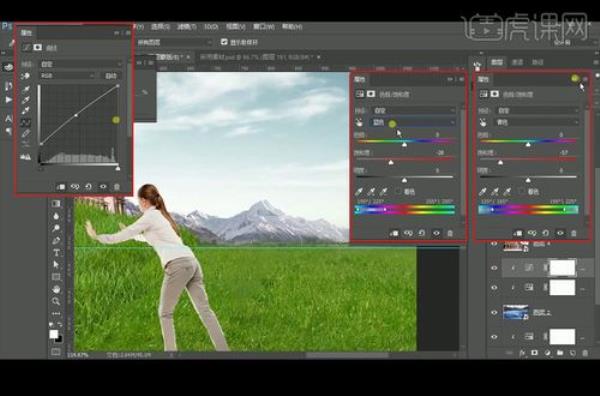Open the RGB channel dropdown in Curves

click(67, 76)
